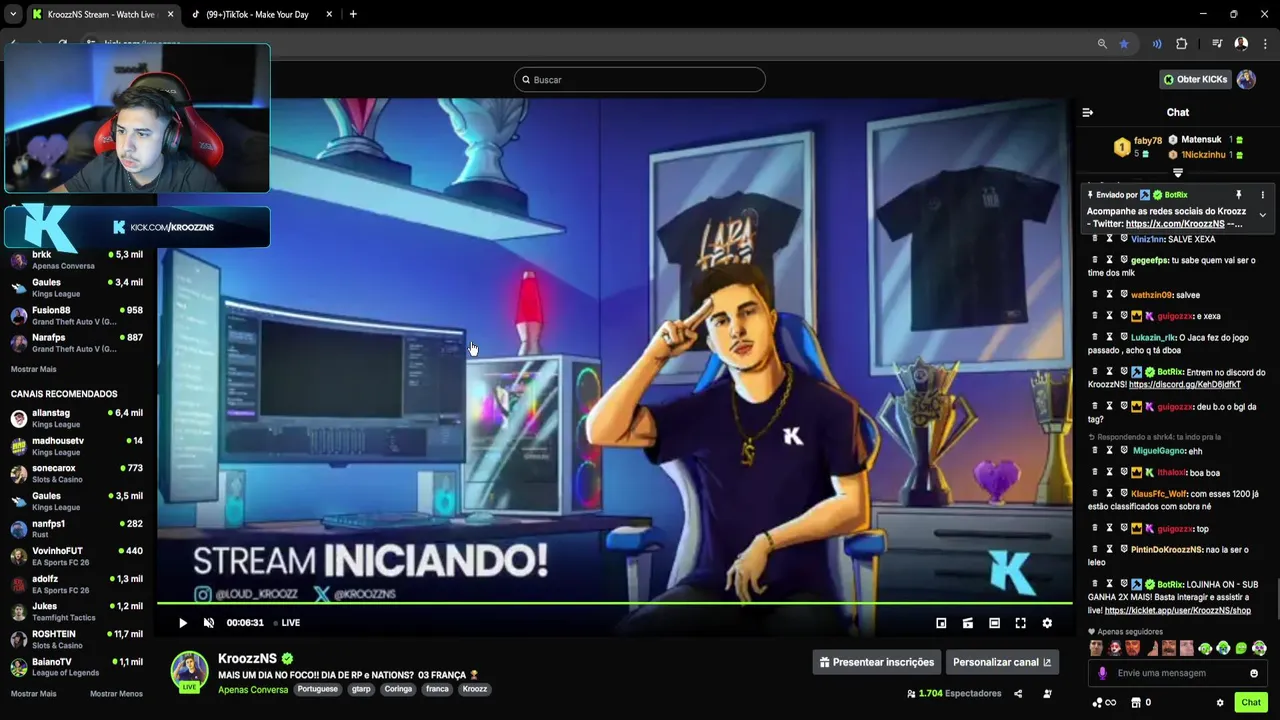Delete Viniz1nn's chat message

click(1094, 238)
